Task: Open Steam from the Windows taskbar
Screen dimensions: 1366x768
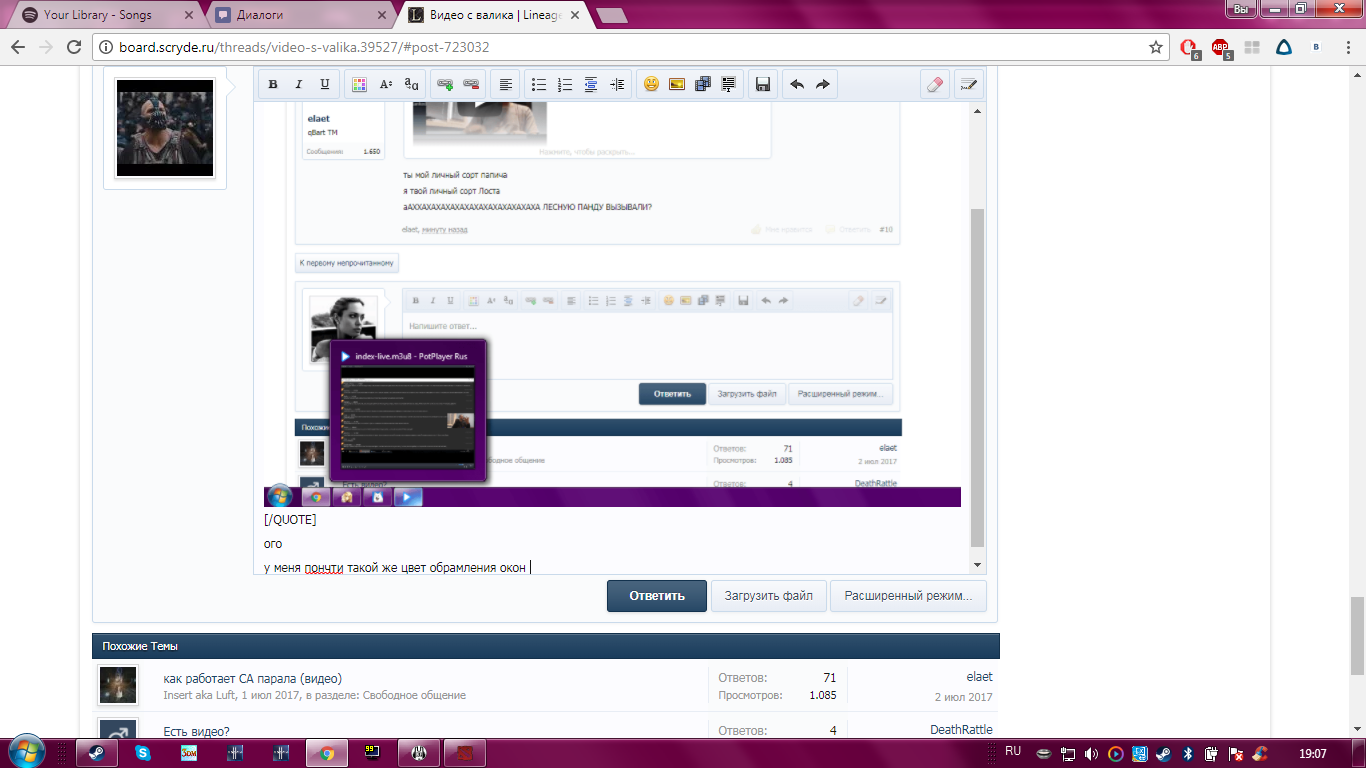Action: coord(97,752)
